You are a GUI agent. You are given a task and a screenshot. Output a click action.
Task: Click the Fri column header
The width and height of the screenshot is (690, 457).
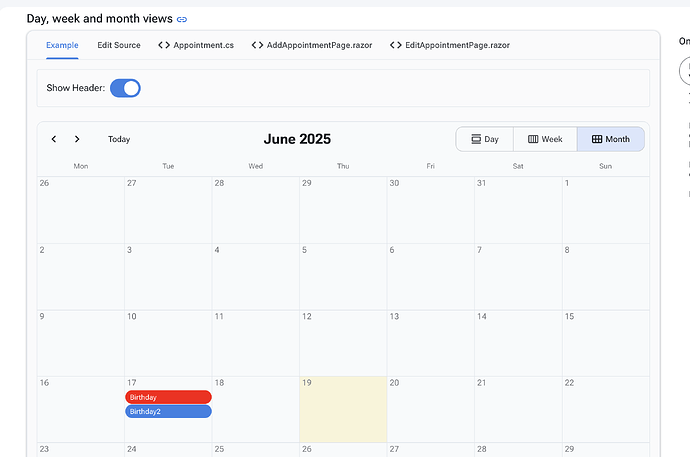(430, 166)
